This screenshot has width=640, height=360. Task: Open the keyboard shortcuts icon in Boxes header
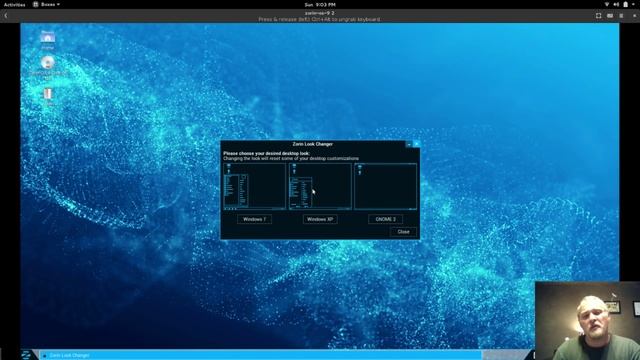pyautogui.click(x=610, y=16)
